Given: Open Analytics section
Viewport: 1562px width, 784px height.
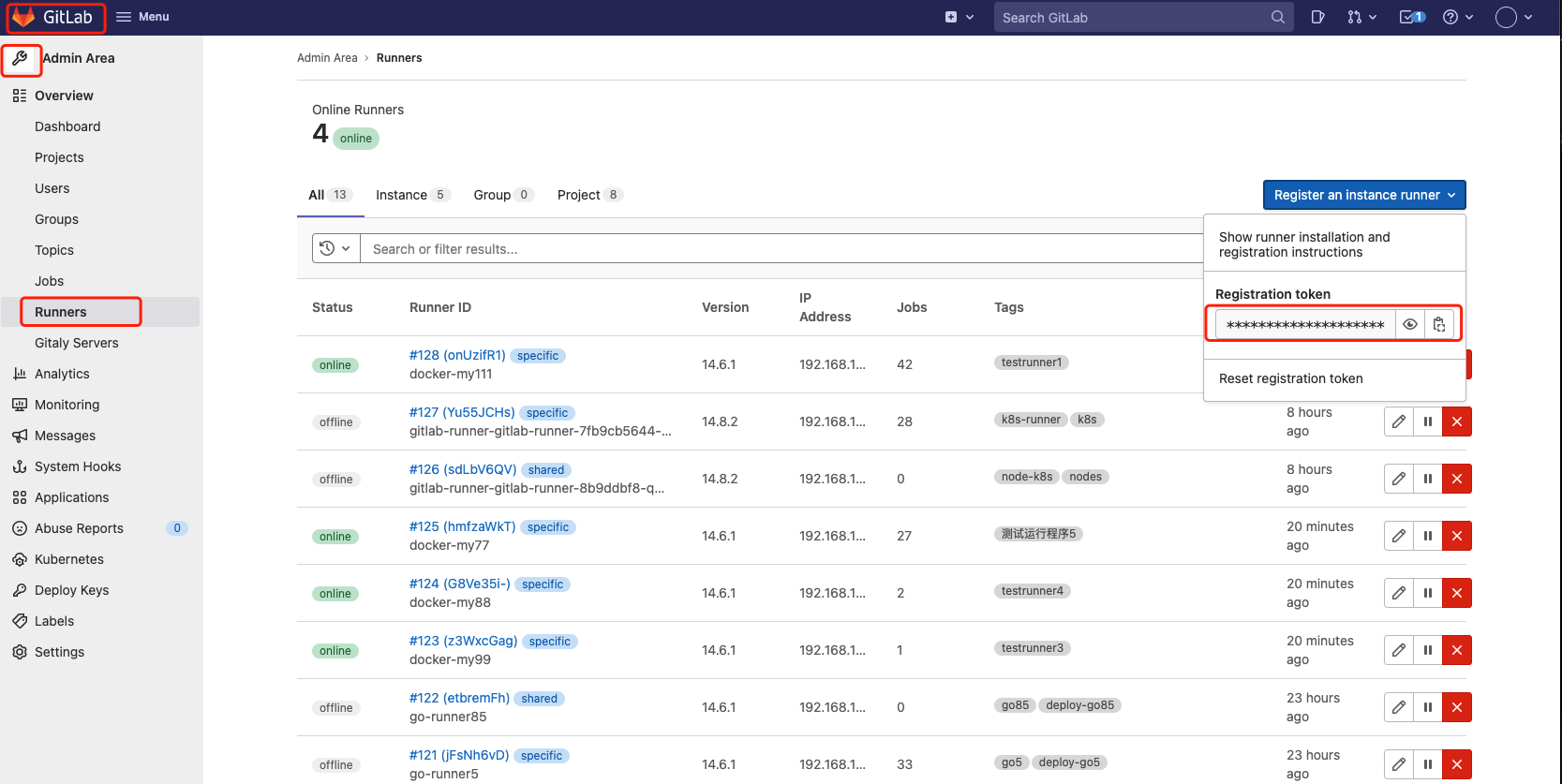Looking at the screenshot, I should [x=62, y=374].
